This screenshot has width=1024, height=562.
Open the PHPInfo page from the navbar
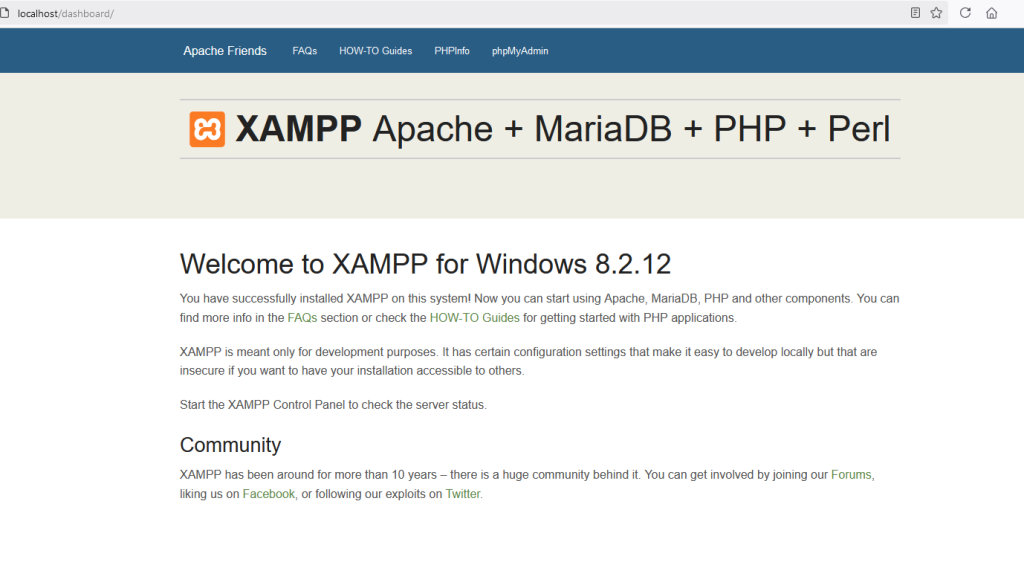pyautogui.click(x=452, y=51)
